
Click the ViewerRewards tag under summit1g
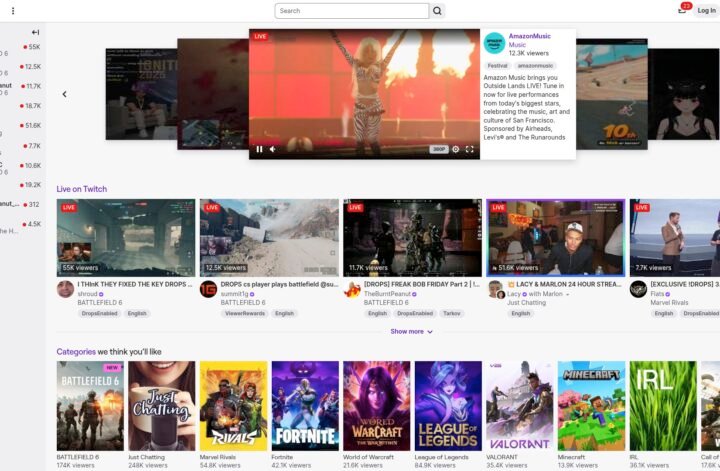click(x=245, y=314)
